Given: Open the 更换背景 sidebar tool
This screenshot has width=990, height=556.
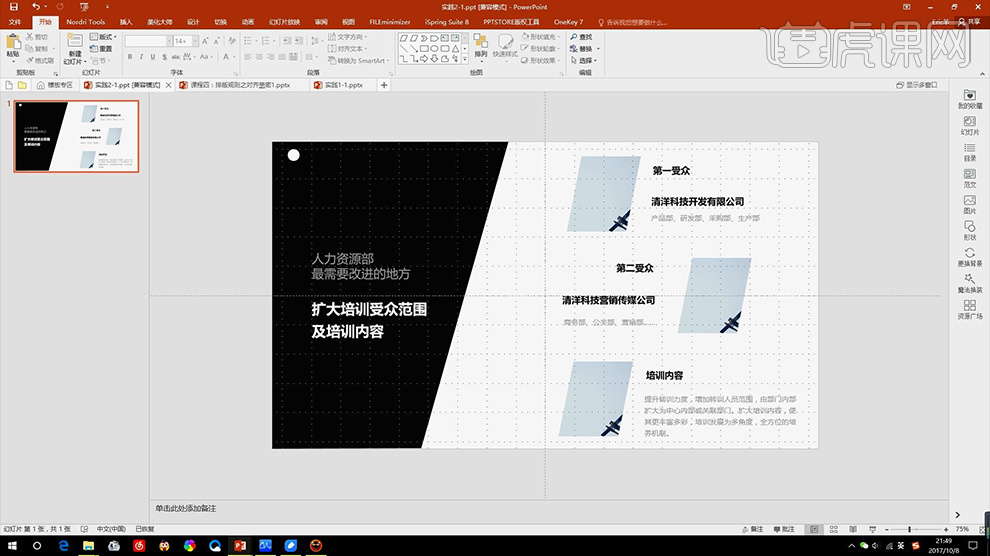Looking at the screenshot, I should point(969,257).
